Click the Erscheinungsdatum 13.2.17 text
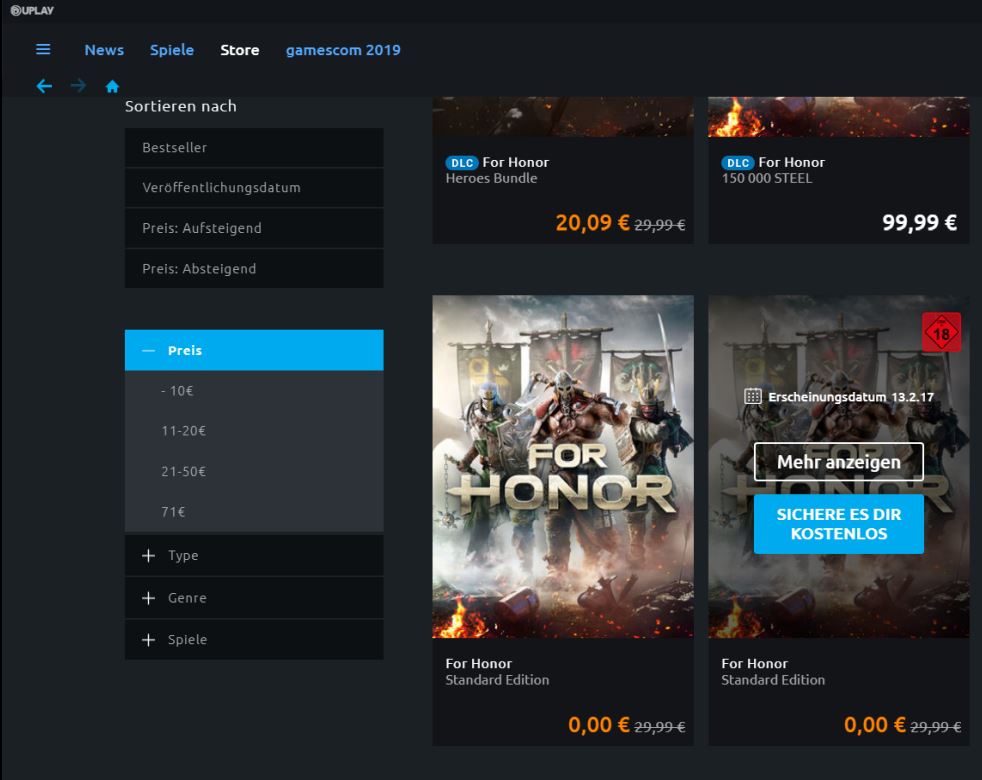The width and height of the screenshot is (982, 780). pyautogui.click(x=850, y=397)
